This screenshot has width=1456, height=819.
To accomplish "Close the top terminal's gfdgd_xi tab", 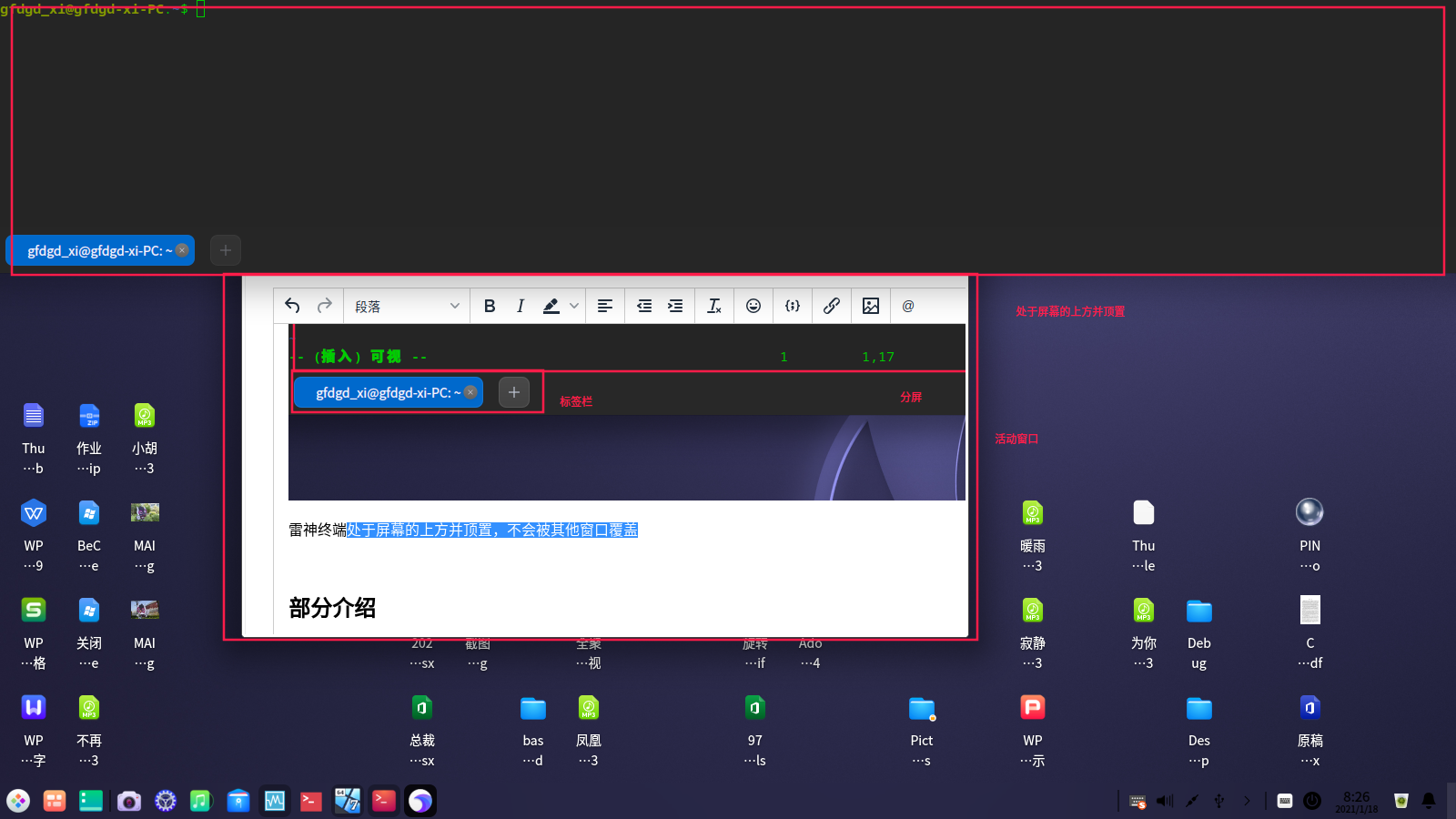I will [x=182, y=250].
